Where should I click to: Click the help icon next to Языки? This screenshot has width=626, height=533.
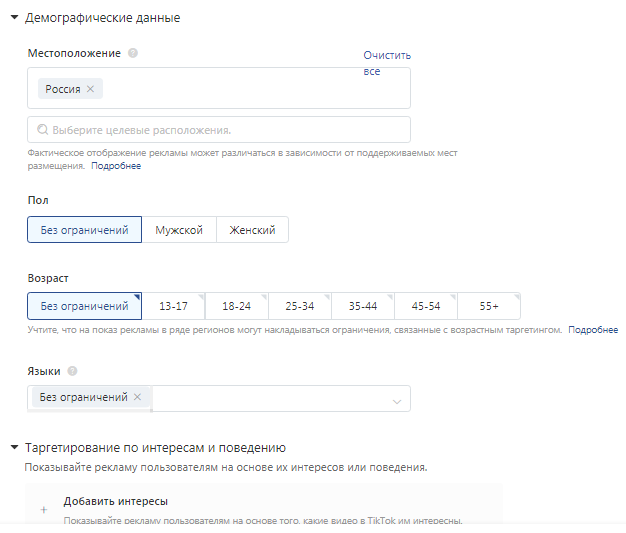[72, 371]
